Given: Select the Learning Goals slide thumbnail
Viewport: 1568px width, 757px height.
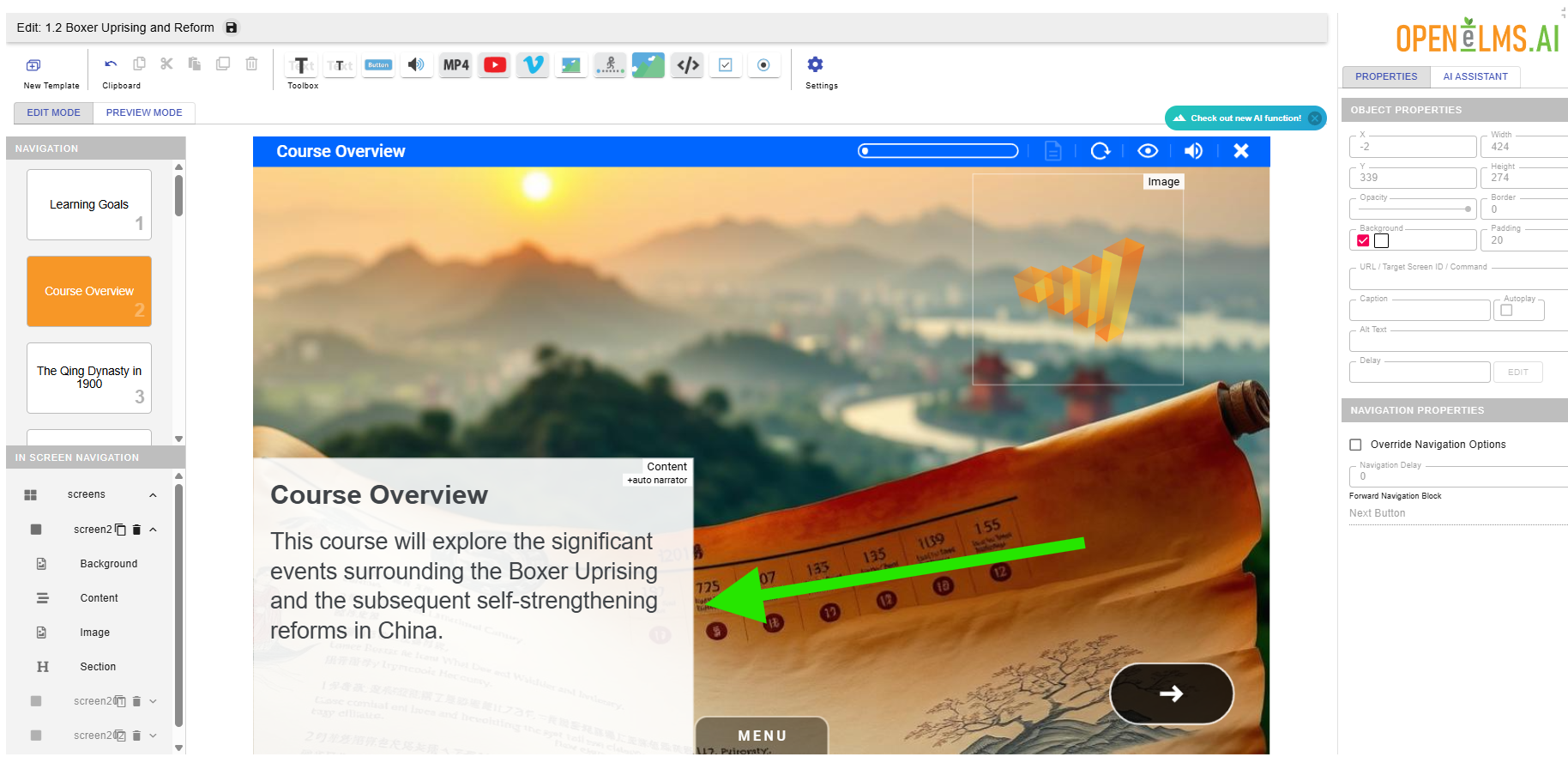Looking at the screenshot, I should 89,204.
